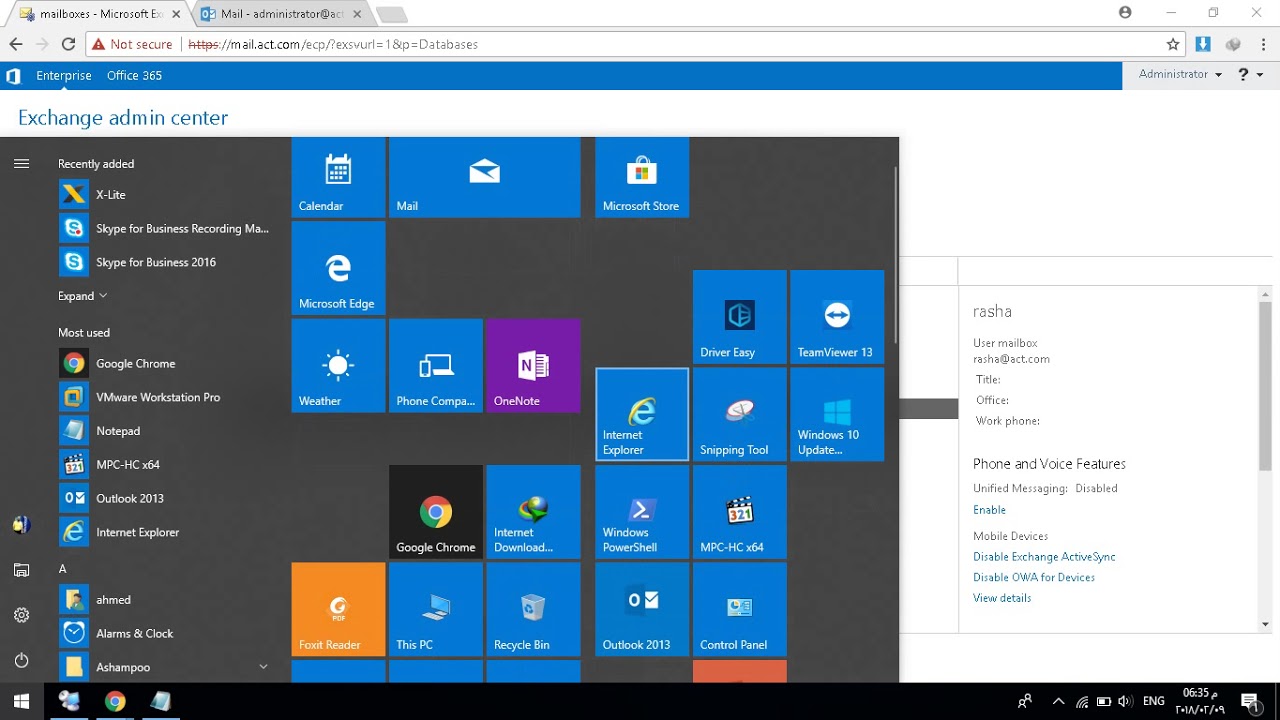Screen dimensions: 1280x720
Task: Open Notepad from the taskbar
Action: [160, 701]
